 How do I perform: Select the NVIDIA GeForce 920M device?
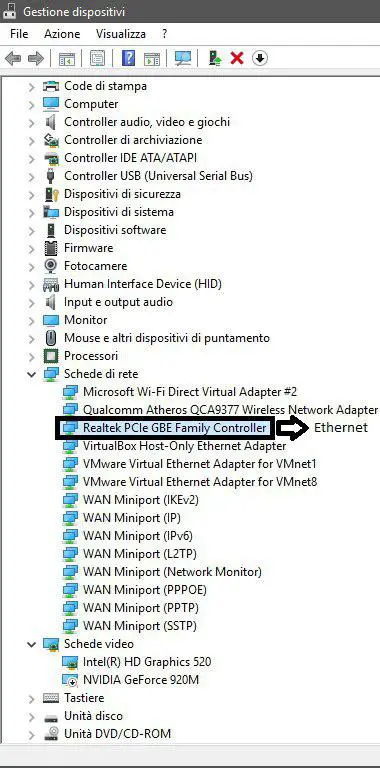[x=141, y=680]
